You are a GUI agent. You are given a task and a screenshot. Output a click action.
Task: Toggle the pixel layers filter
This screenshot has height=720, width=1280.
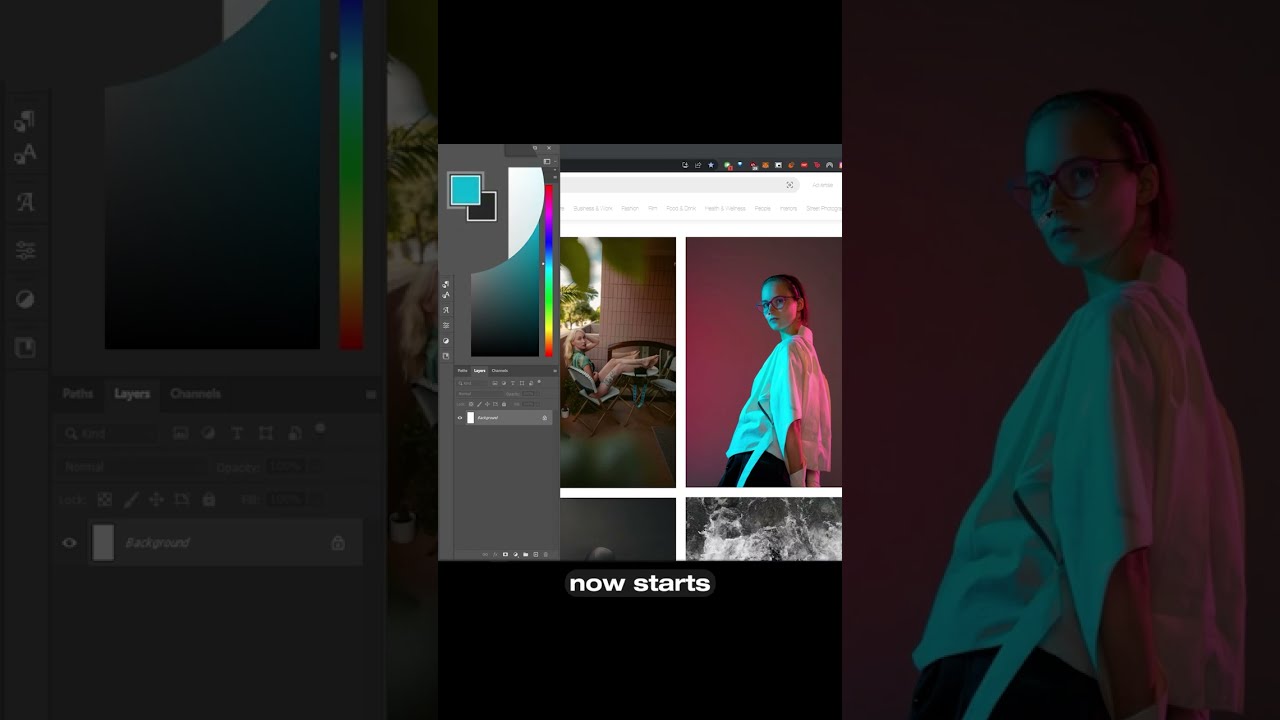(495, 383)
